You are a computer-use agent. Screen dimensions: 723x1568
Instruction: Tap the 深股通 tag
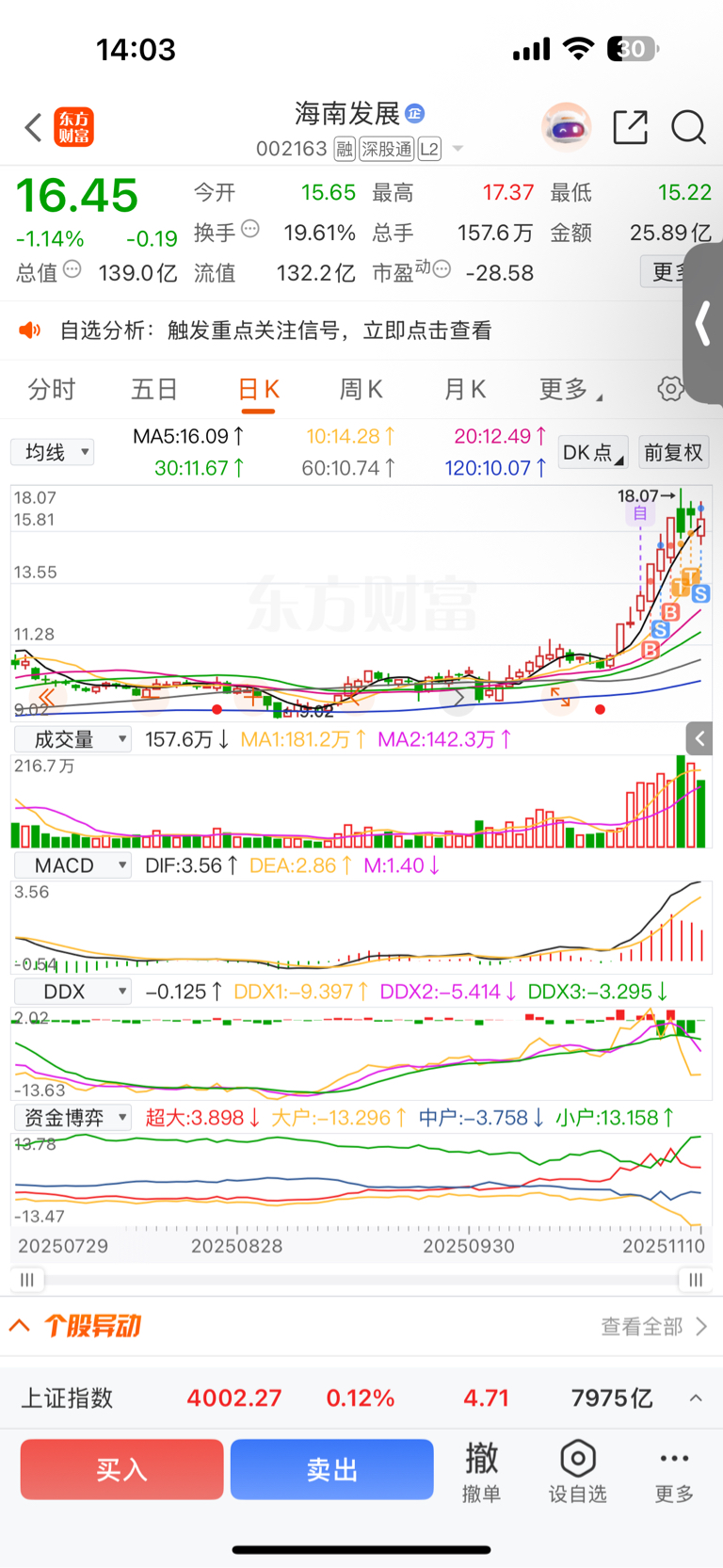point(387,149)
